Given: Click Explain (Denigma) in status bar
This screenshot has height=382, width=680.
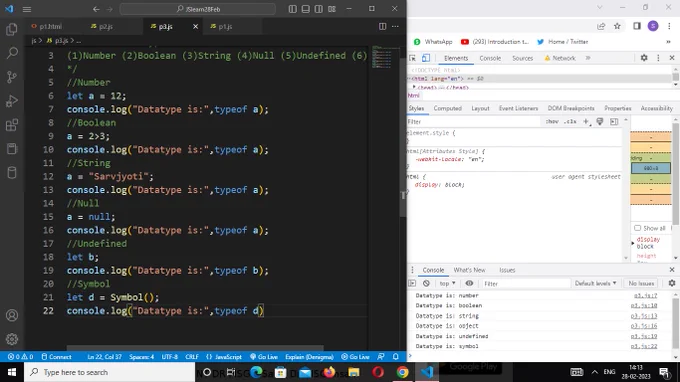Looking at the screenshot, I should click(309, 357).
